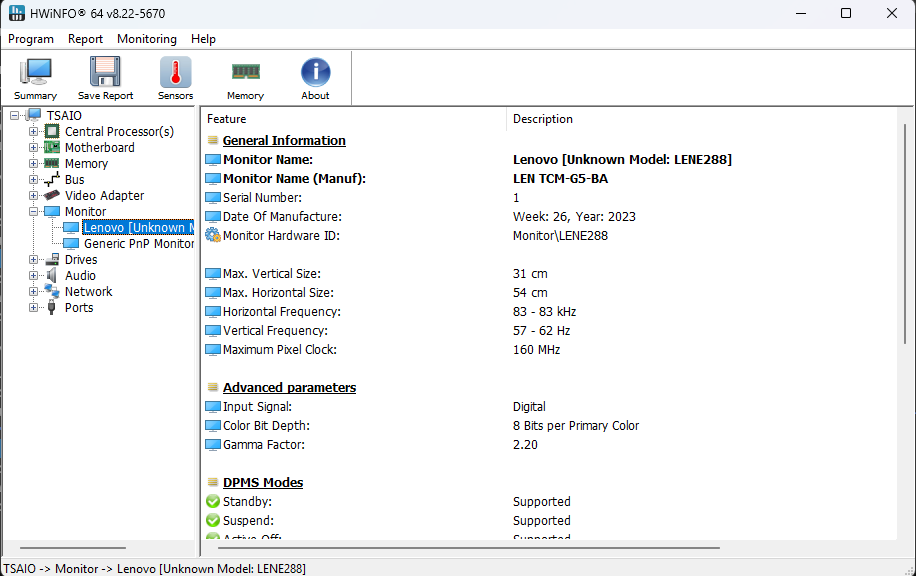Click the Motherboard tree icon
Screen dimensions: 916x576
tap(52, 147)
